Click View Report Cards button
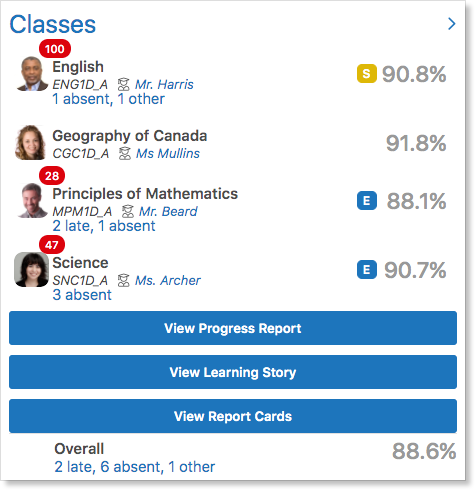476x491 pixels. 233,416
